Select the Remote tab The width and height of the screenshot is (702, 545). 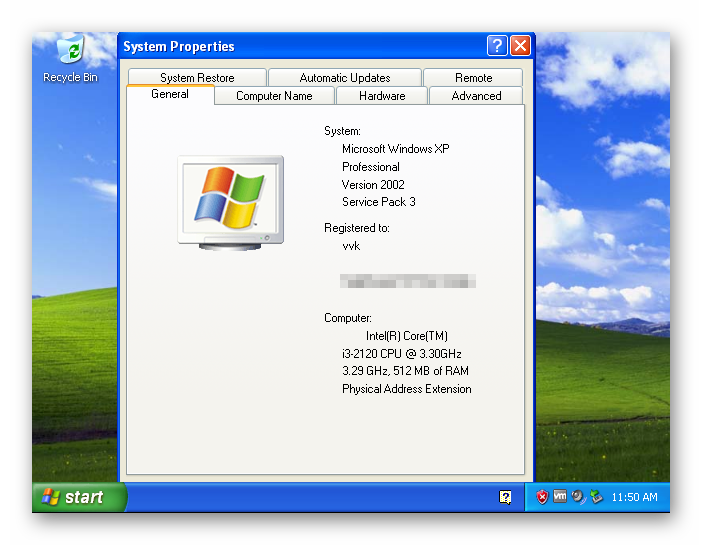click(x=473, y=77)
